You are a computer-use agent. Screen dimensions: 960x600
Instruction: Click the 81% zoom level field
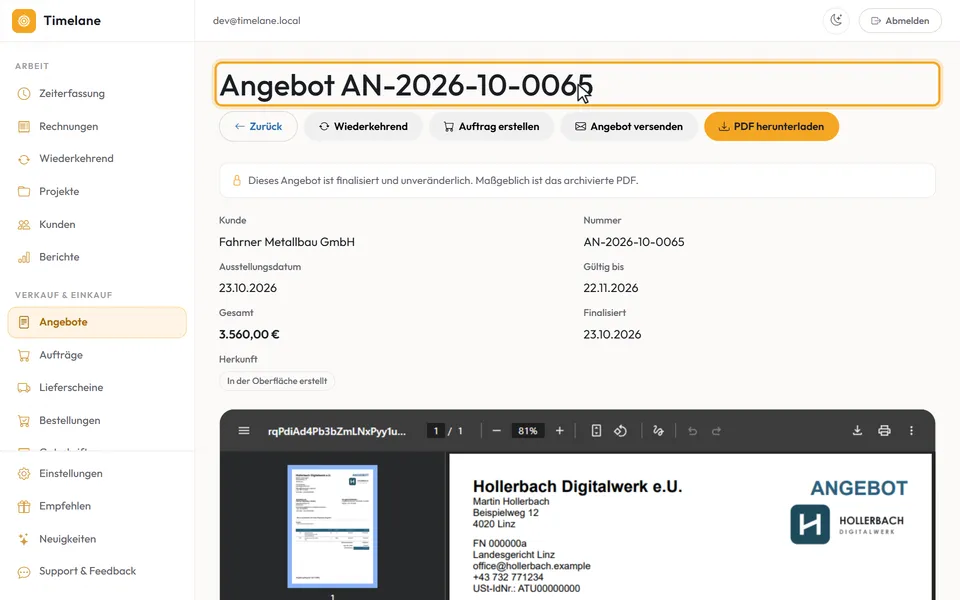[527, 431]
